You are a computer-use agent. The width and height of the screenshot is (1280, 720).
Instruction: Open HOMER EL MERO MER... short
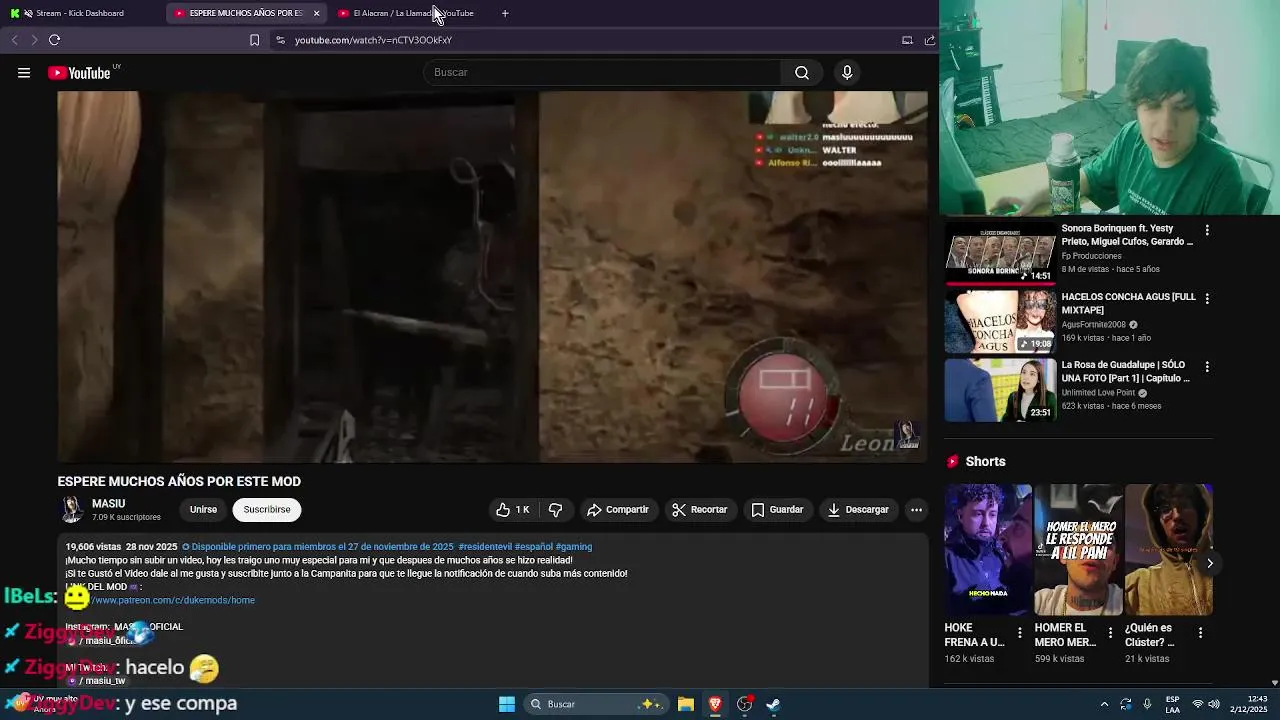click(1078, 550)
